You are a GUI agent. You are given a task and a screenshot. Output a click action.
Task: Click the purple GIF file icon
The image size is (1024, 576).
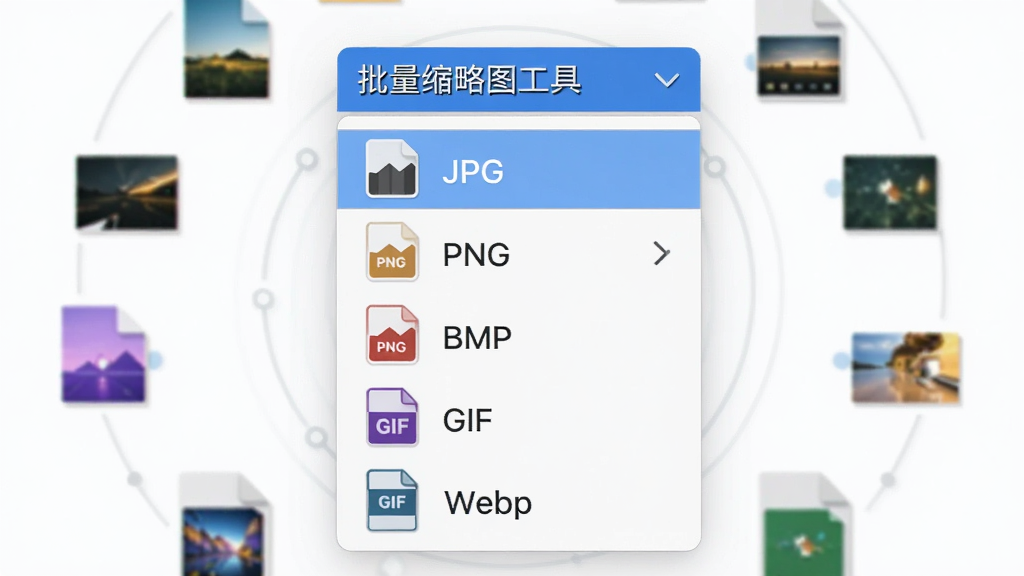(392, 417)
